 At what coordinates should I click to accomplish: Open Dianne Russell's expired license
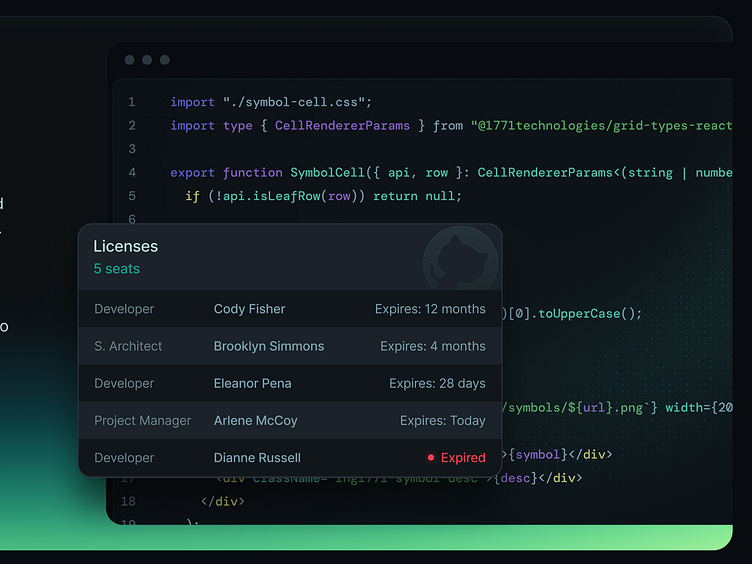[x=257, y=458]
